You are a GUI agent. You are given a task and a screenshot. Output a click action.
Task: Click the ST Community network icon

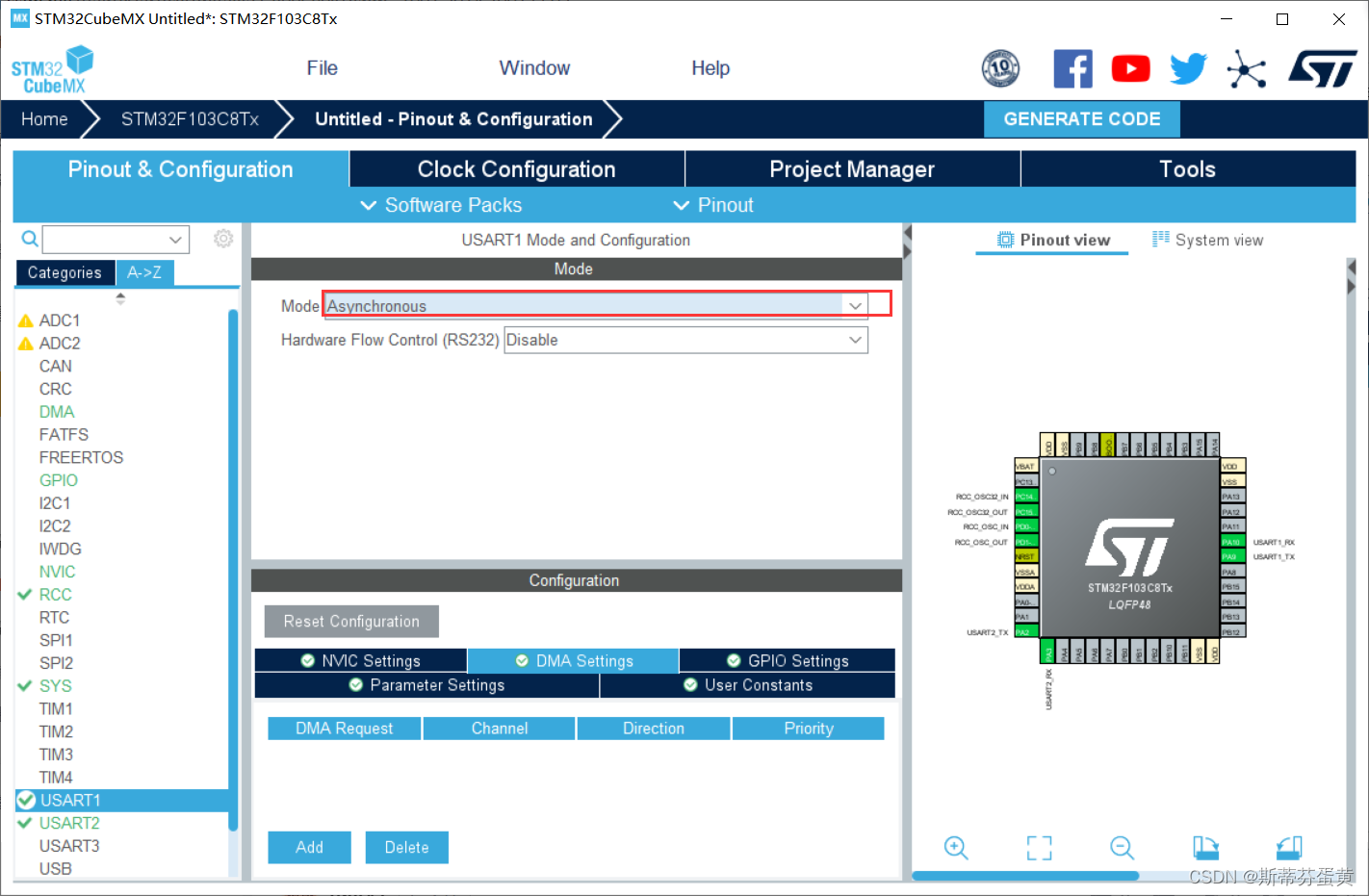(1247, 68)
